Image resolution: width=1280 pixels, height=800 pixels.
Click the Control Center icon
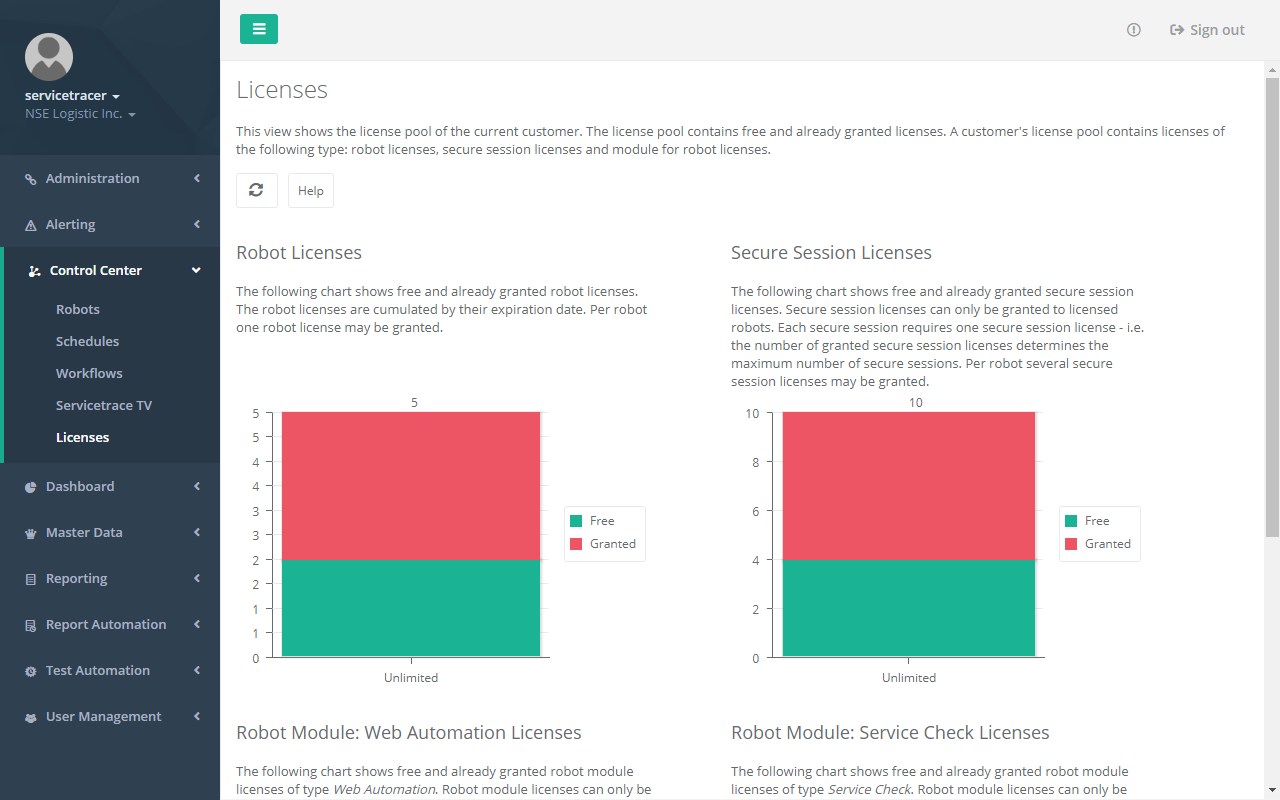[x=35, y=271]
